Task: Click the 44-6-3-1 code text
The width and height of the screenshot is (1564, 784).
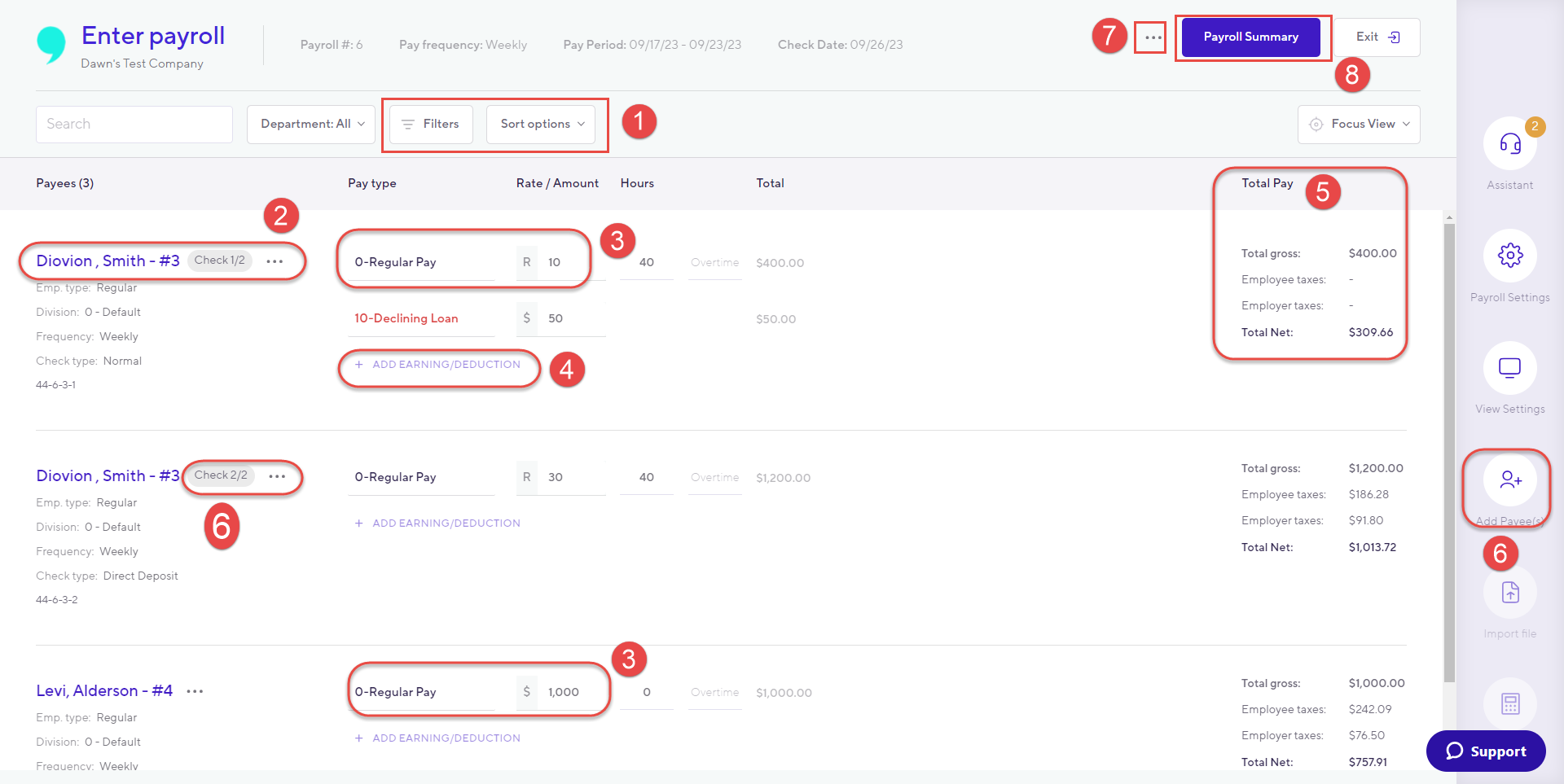Action: tap(55, 385)
